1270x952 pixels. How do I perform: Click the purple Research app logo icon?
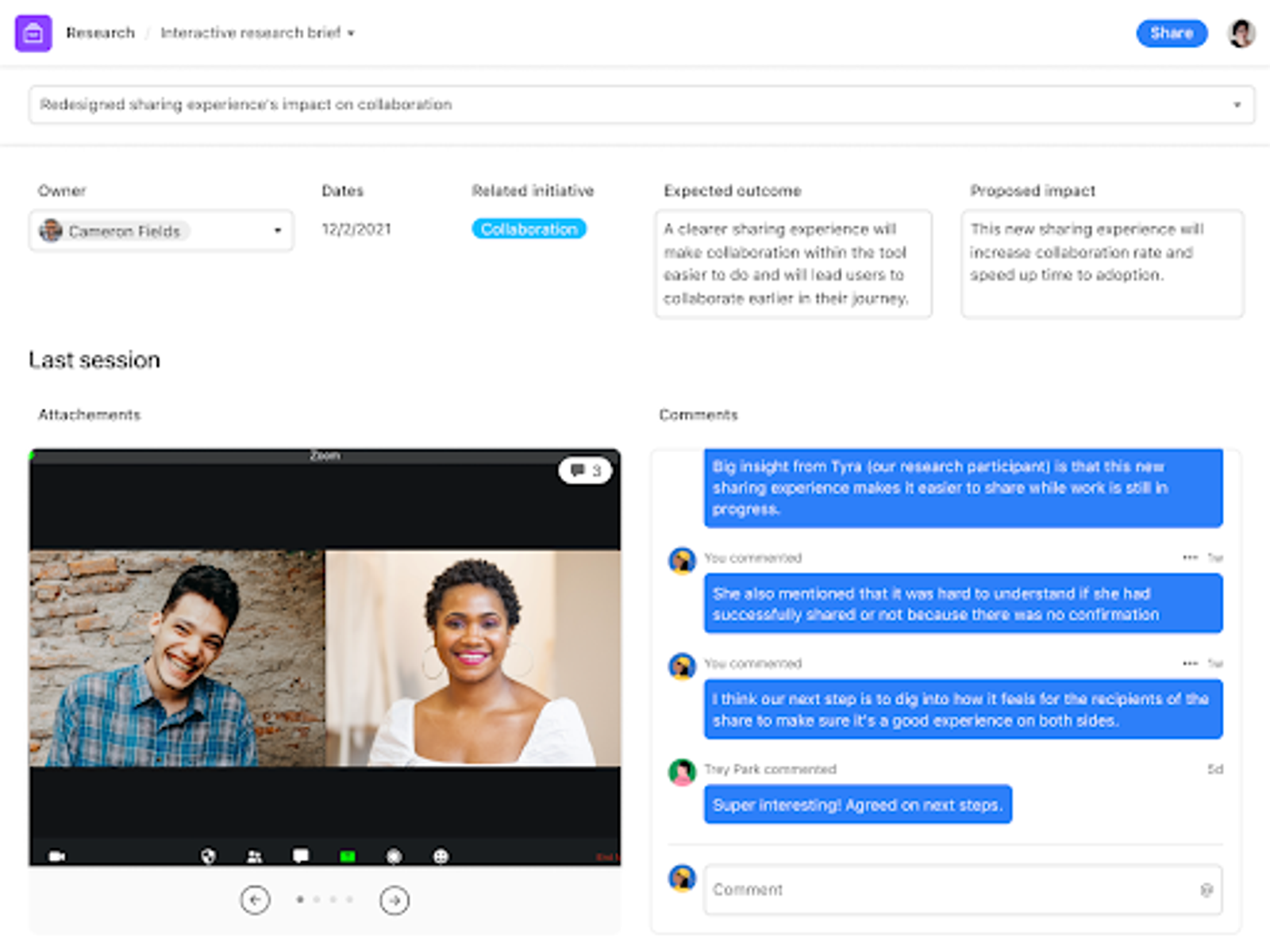[33, 33]
